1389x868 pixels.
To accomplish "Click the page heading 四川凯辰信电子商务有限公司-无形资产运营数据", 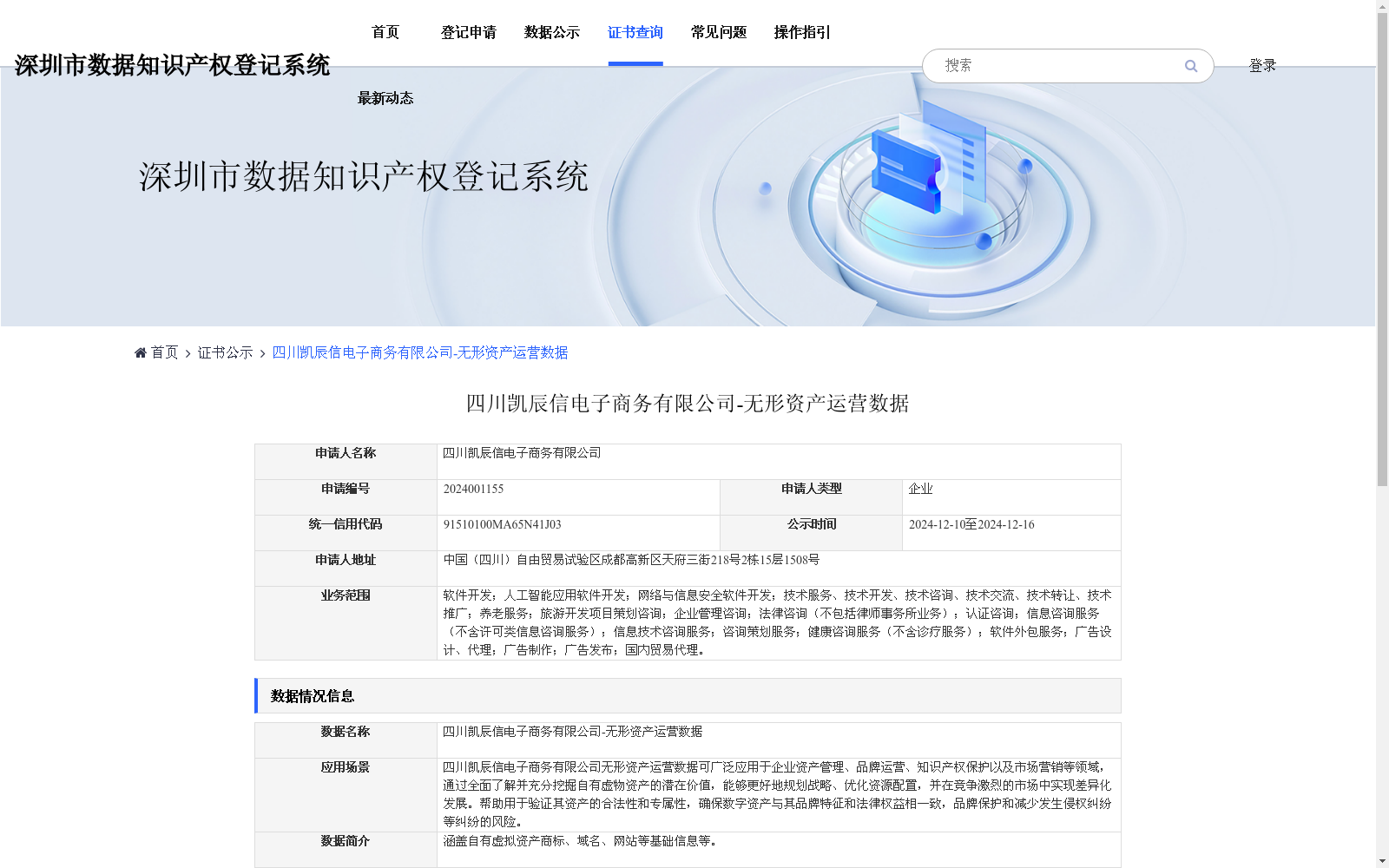I will click(x=688, y=404).
